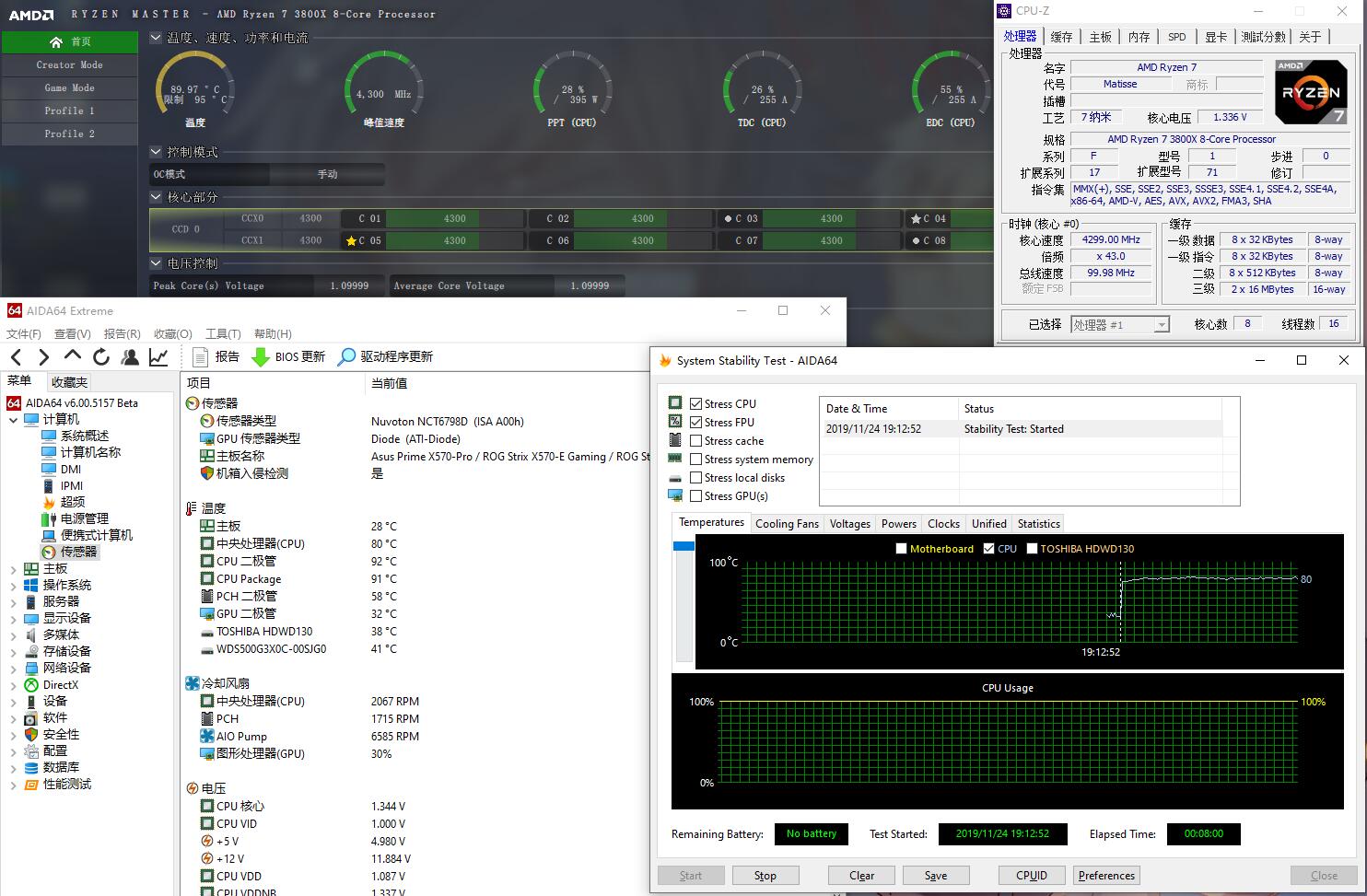Viewport: 1367px width, 896px height.
Task: Open the 内存 tab in CPU-Z
Action: pyautogui.click(x=1139, y=37)
